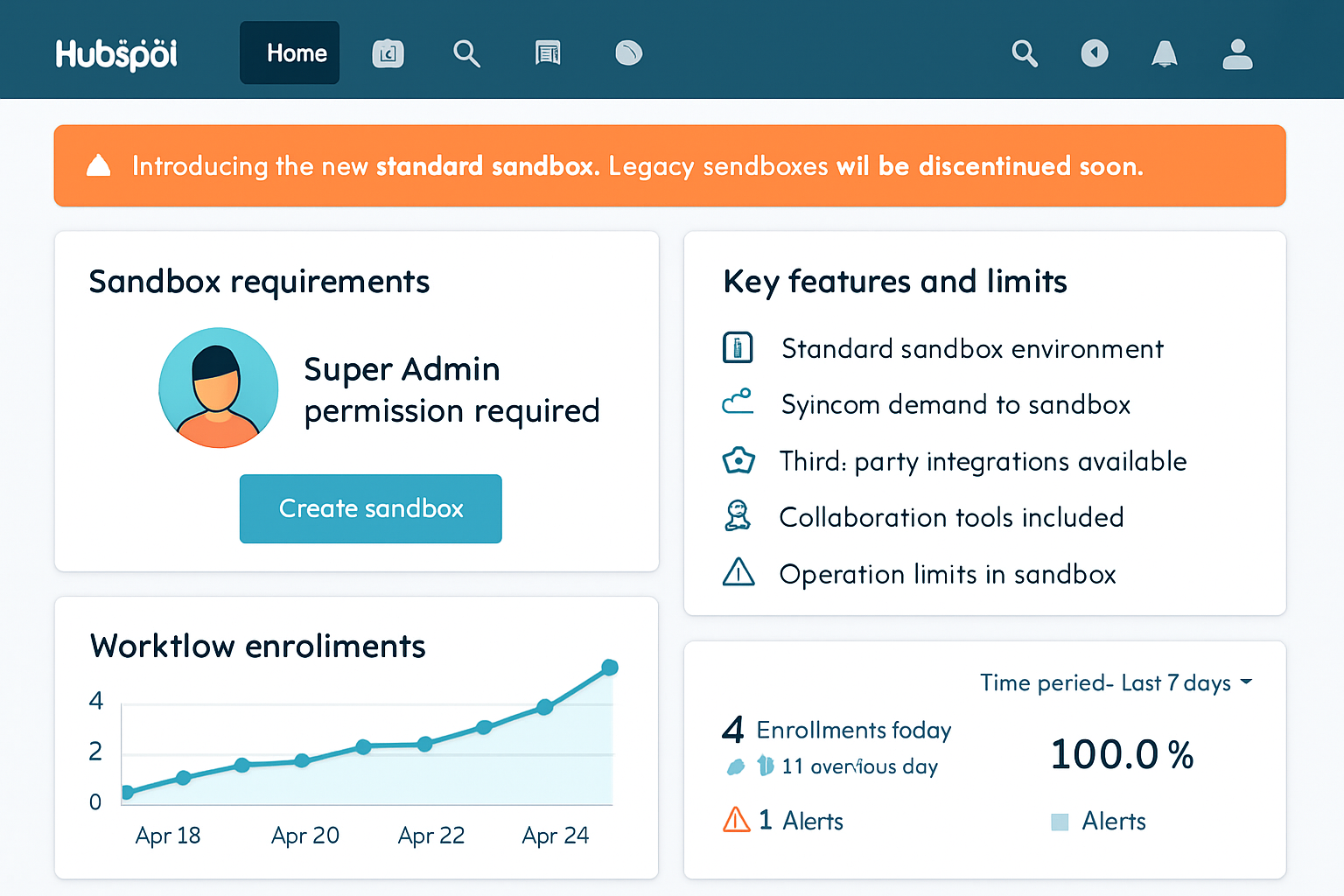Screen dimensions: 1344x896
Task: Click the '100.0 %' value
Action: [1122, 754]
